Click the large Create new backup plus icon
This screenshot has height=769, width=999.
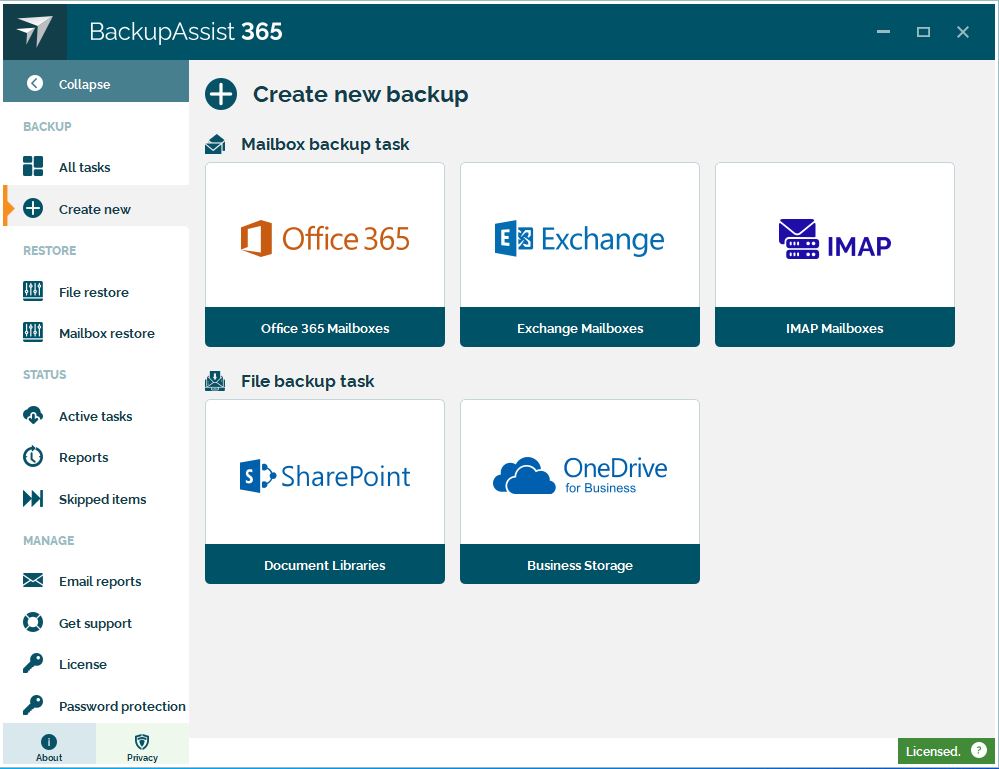(x=221, y=94)
